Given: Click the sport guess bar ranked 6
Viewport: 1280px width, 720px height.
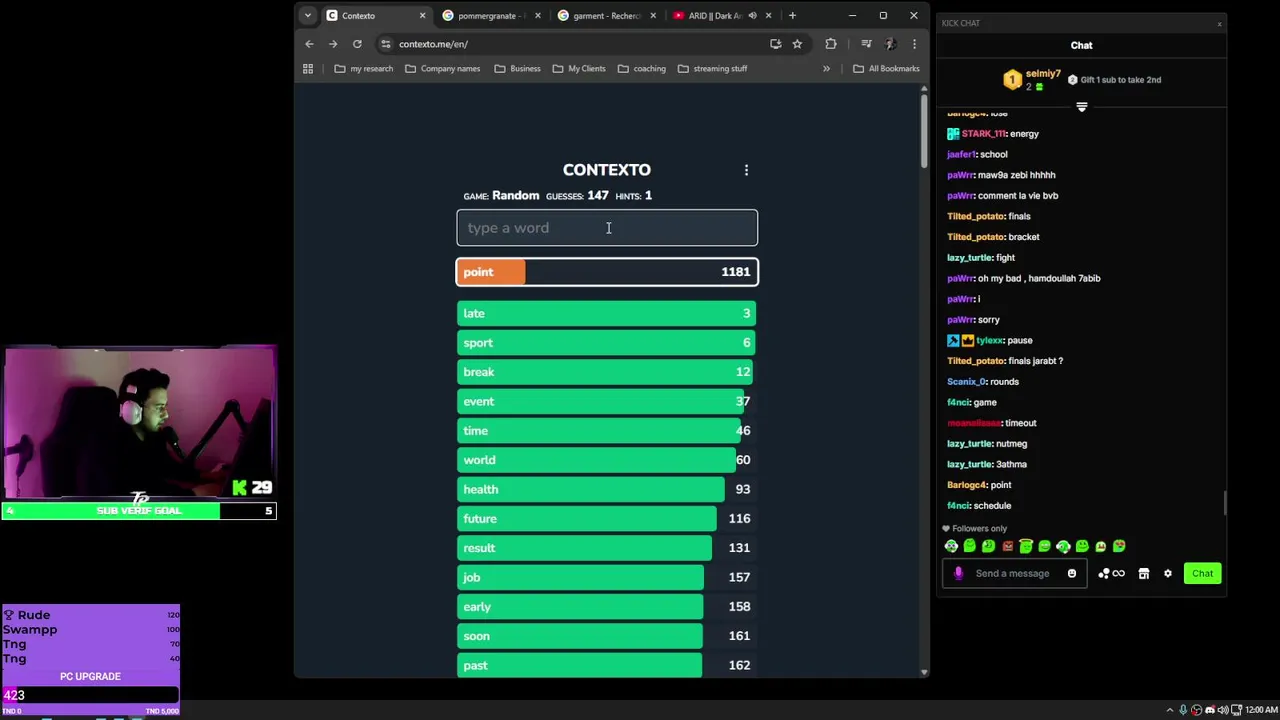Looking at the screenshot, I should (x=607, y=343).
